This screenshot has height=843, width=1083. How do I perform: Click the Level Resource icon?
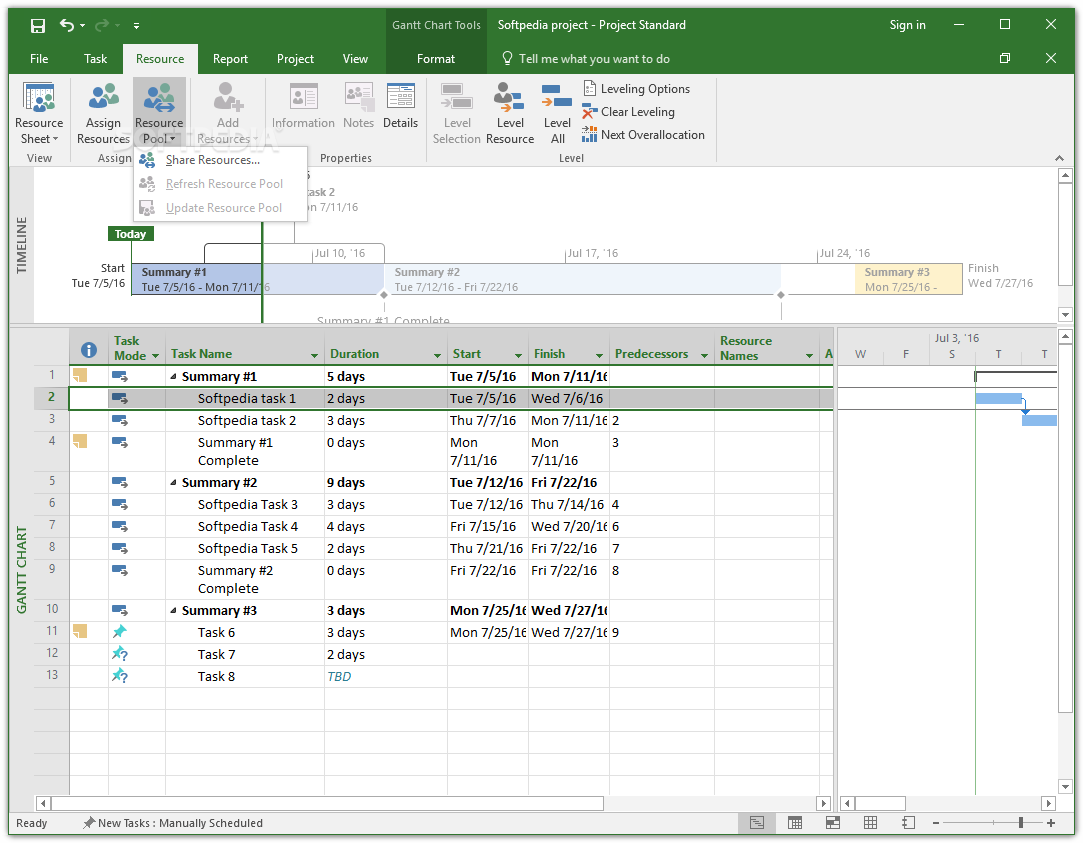click(510, 97)
